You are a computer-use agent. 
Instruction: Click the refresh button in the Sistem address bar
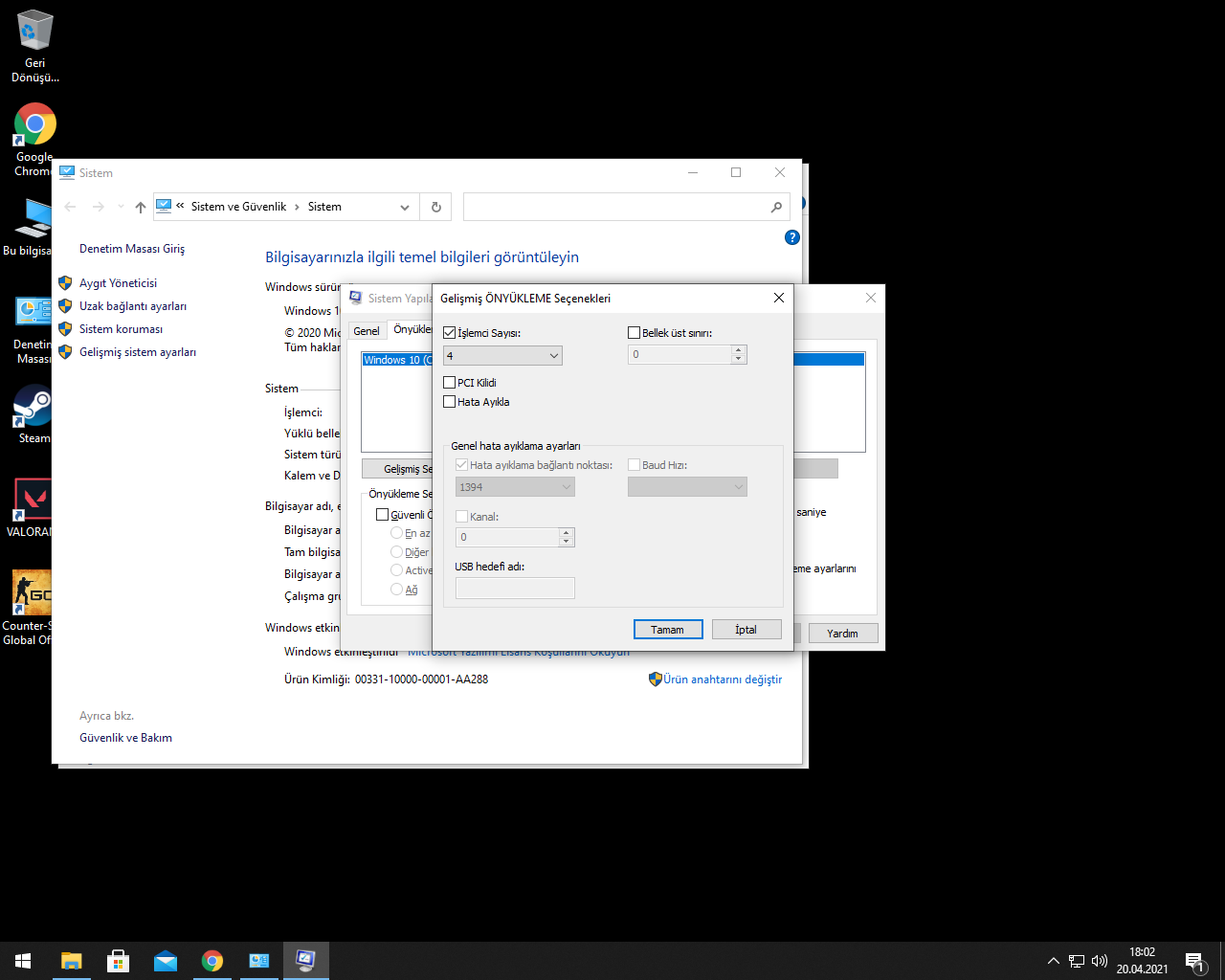point(436,207)
